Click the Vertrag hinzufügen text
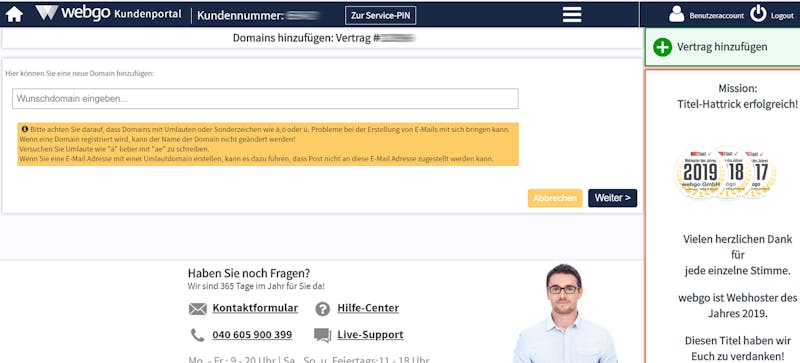 tap(722, 47)
